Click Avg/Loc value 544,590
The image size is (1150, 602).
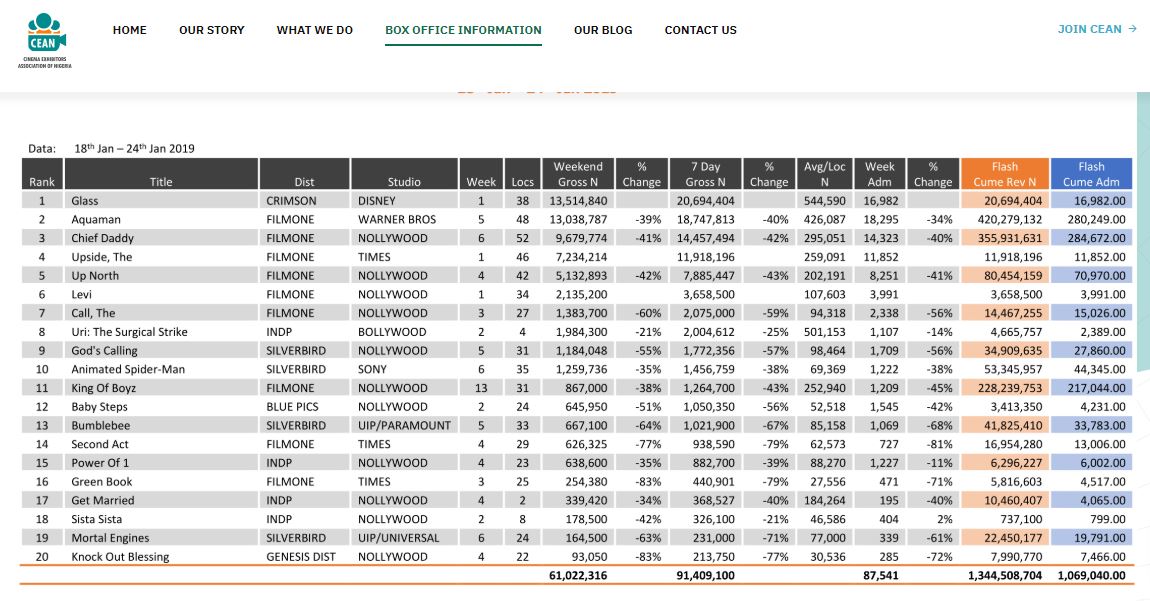pyautogui.click(x=824, y=201)
